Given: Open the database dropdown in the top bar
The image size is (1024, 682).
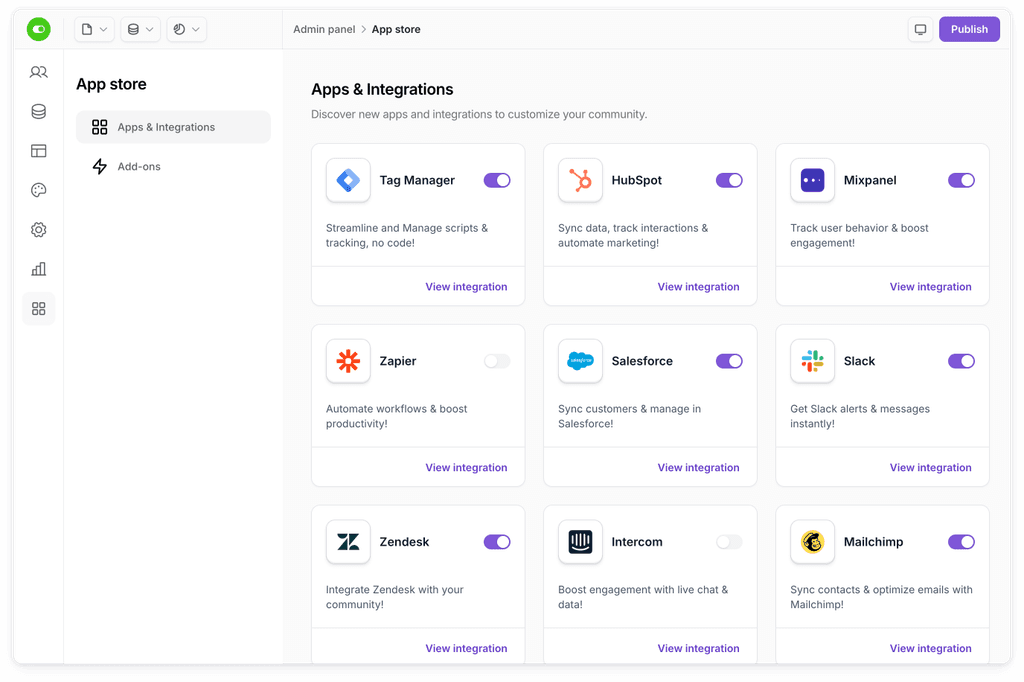Looking at the screenshot, I should pyautogui.click(x=141, y=30).
